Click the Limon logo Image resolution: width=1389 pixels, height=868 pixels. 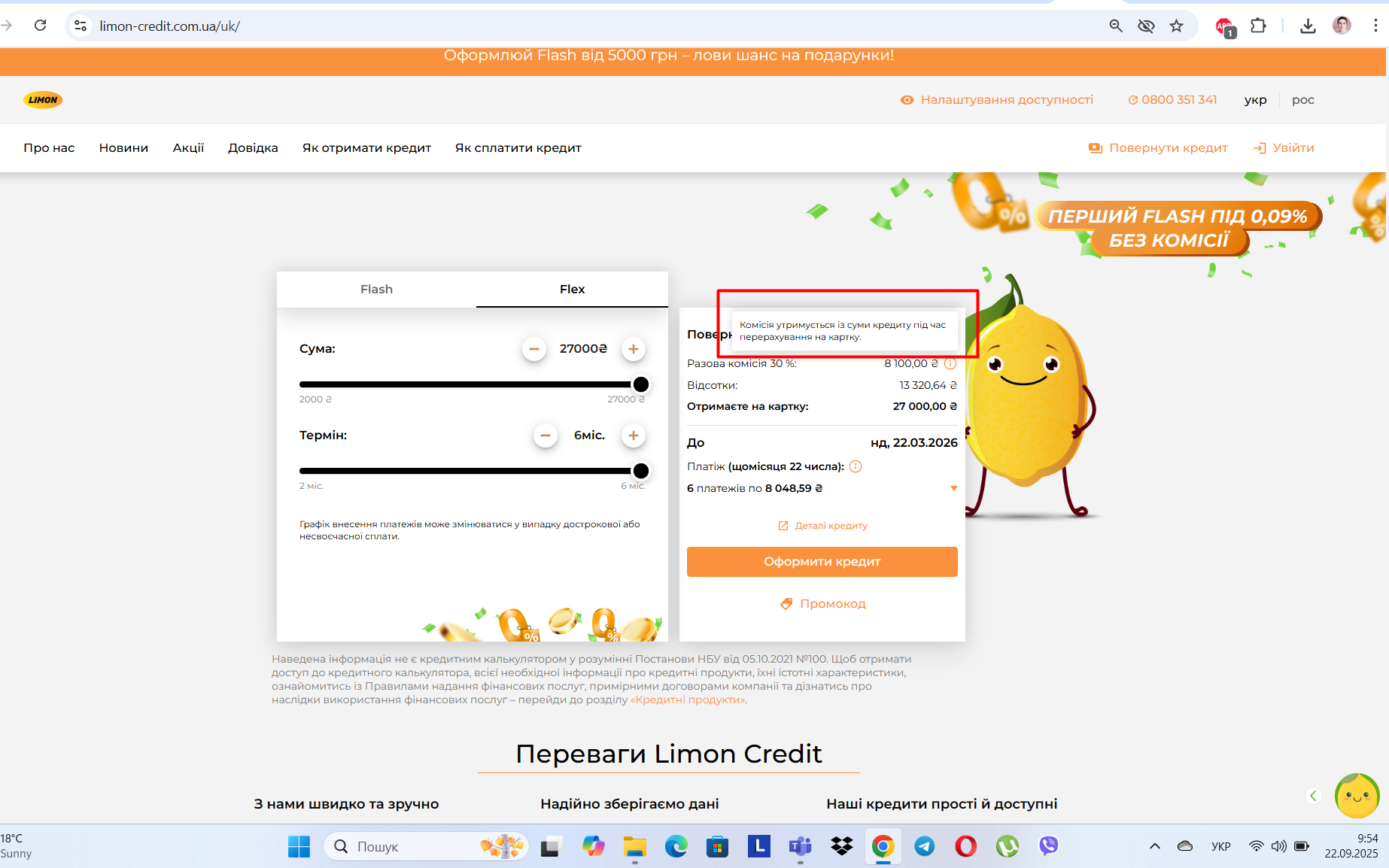43,100
